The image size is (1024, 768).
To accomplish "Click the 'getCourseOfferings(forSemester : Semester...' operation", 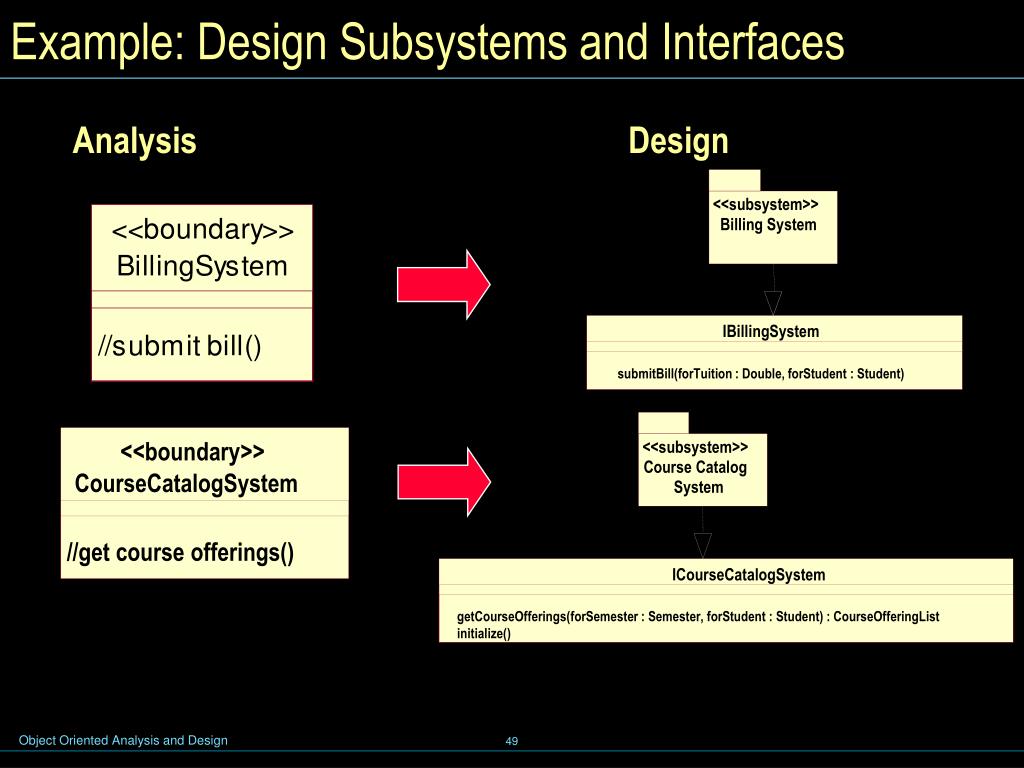I will point(698,616).
